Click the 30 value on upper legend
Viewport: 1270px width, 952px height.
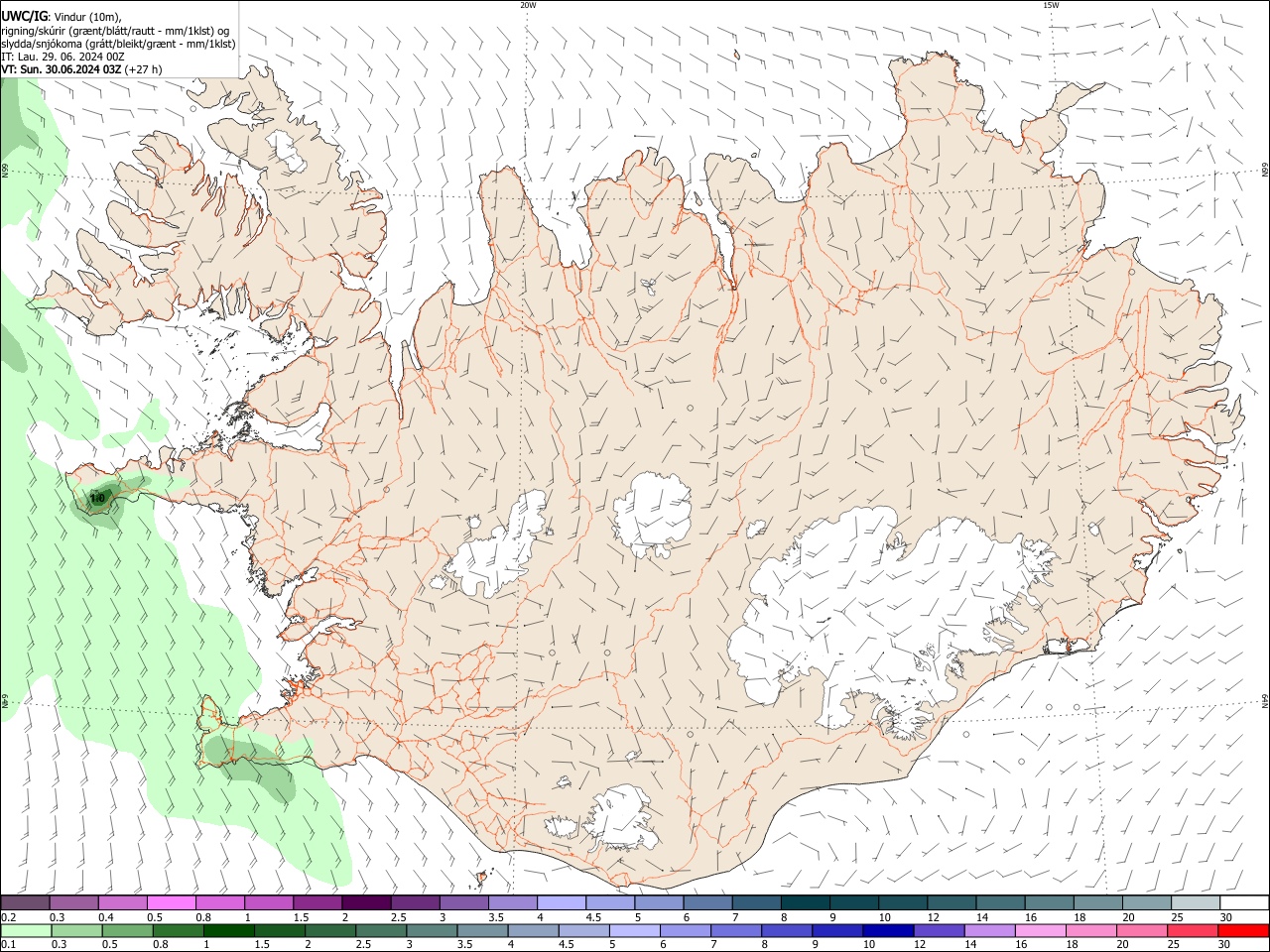coord(1225,917)
